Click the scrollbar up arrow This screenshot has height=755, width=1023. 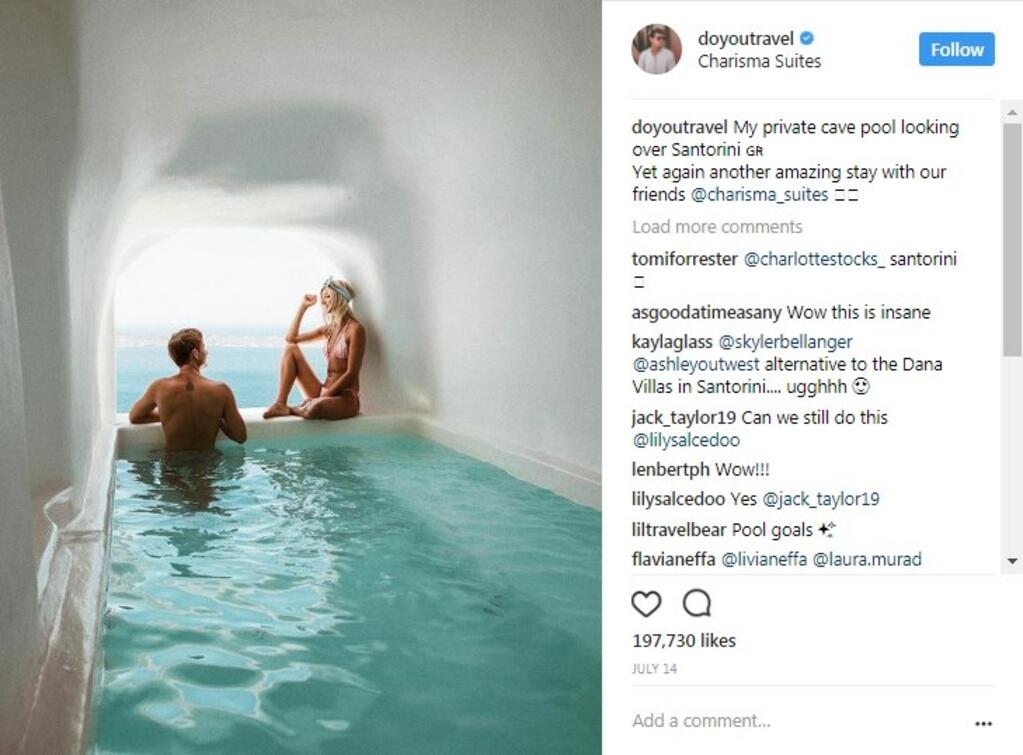tap(1012, 112)
